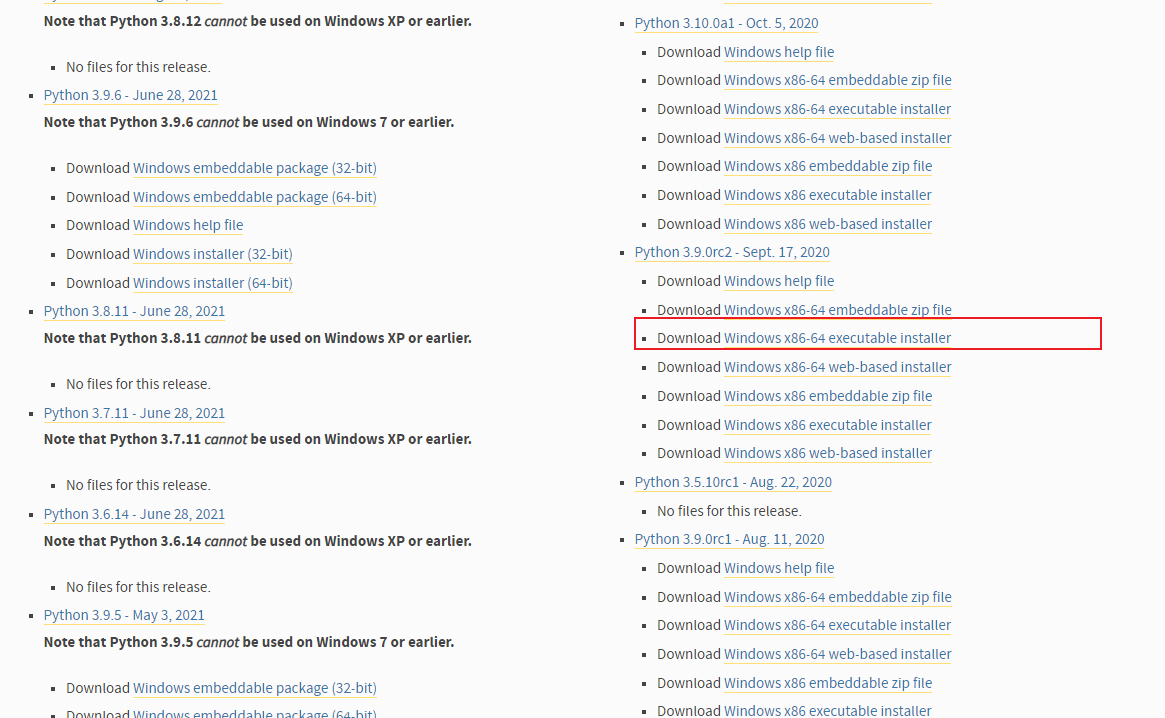Download Windows x86-64 embeddable zip file for Python 3.9.0rc1
This screenshot has height=718, width=1165.
[x=838, y=598]
